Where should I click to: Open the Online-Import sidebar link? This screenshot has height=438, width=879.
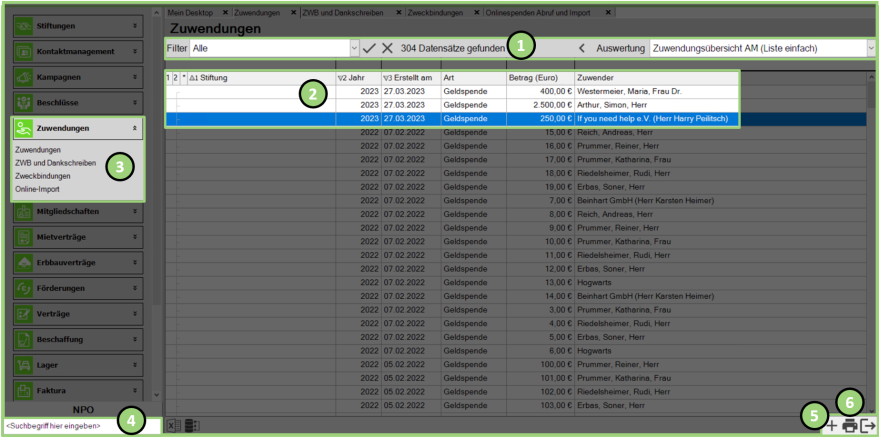click(36, 188)
